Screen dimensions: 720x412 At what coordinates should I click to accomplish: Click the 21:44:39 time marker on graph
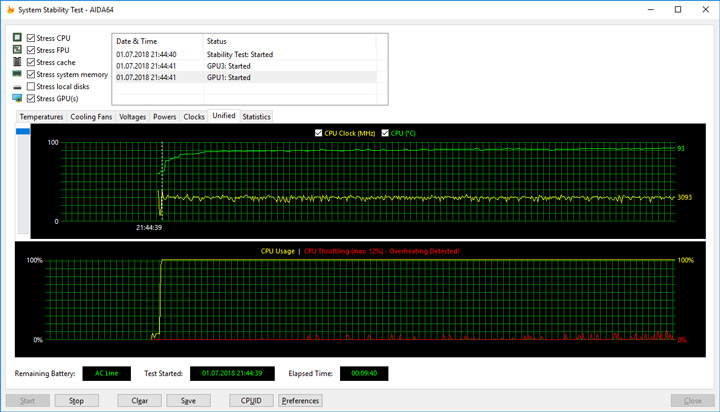[x=149, y=227]
